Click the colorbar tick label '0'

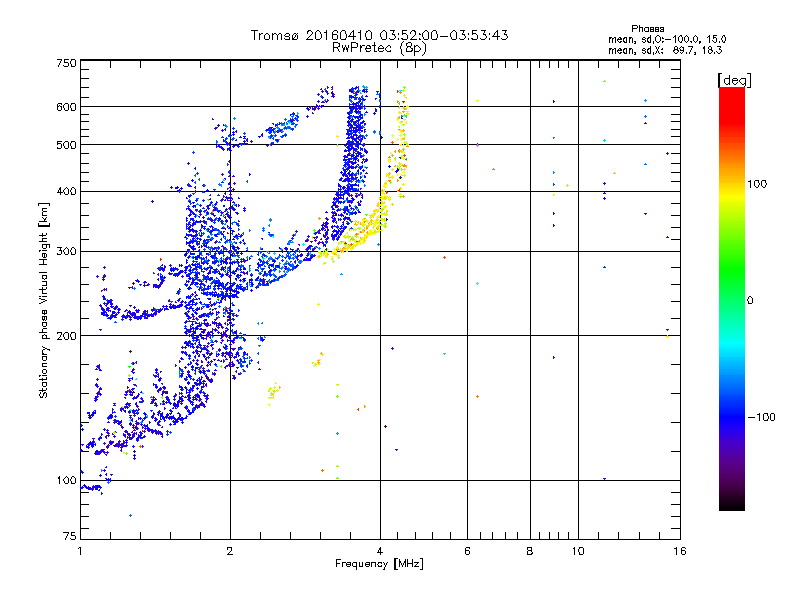(750, 300)
